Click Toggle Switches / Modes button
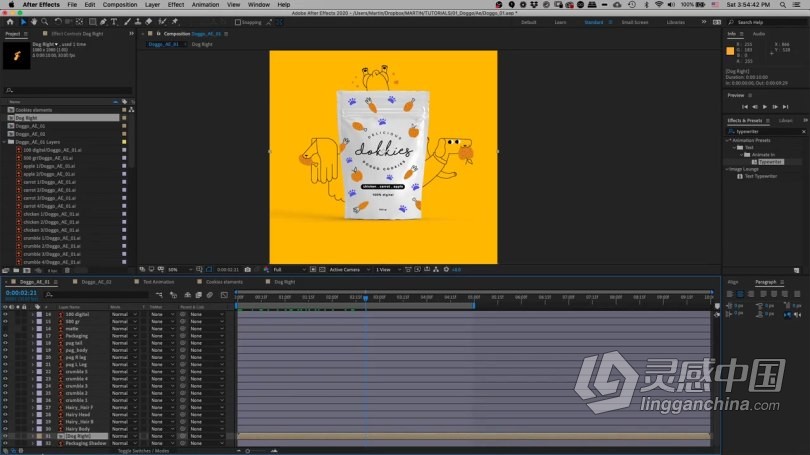 (143, 451)
